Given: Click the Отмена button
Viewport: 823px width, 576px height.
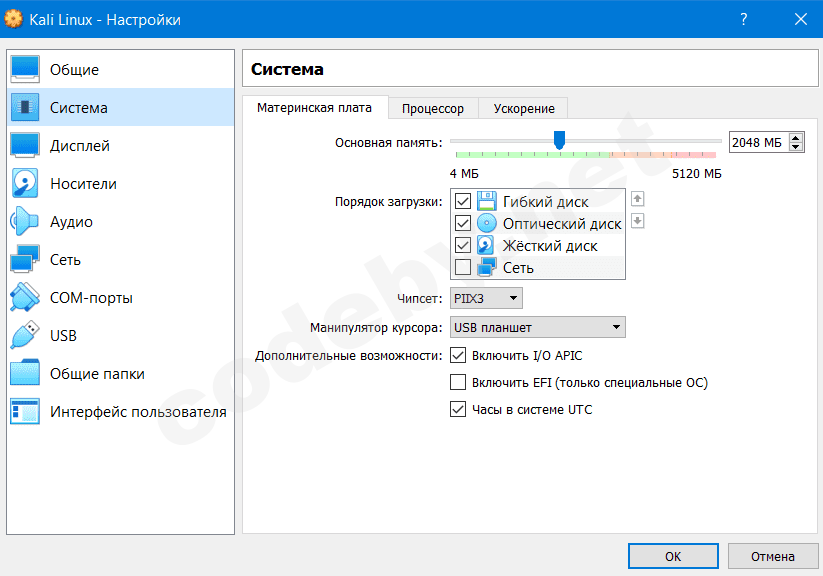Looking at the screenshot, I should (773, 556).
